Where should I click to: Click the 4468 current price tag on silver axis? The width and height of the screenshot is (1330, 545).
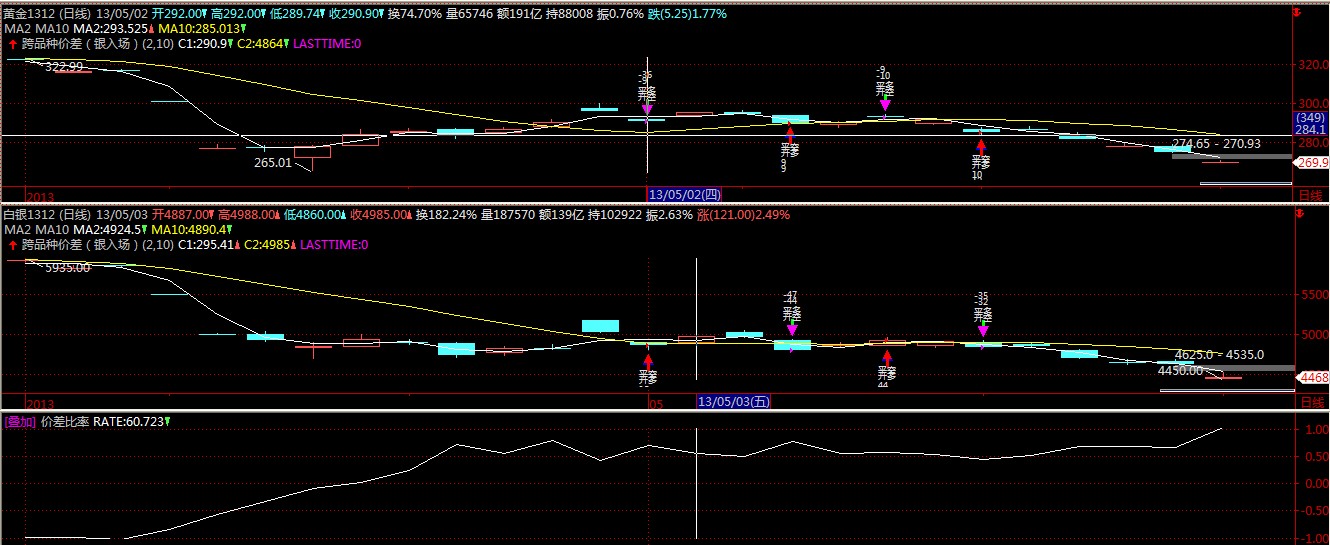coord(1311,377)
